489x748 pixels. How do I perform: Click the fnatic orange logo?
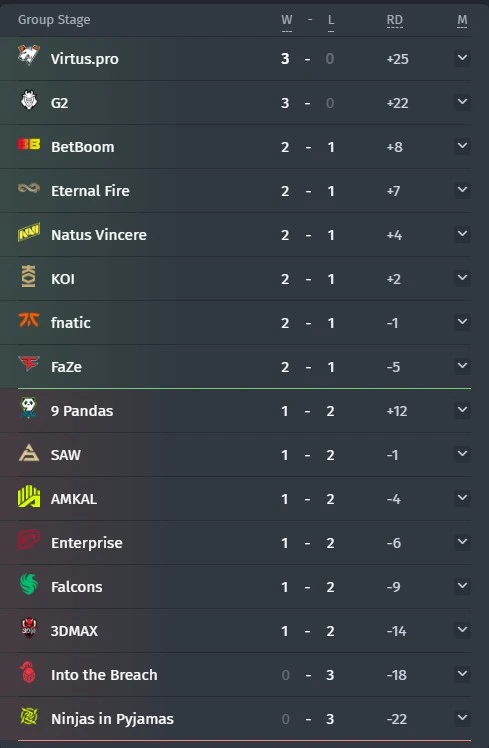click(x=29, y=320)
